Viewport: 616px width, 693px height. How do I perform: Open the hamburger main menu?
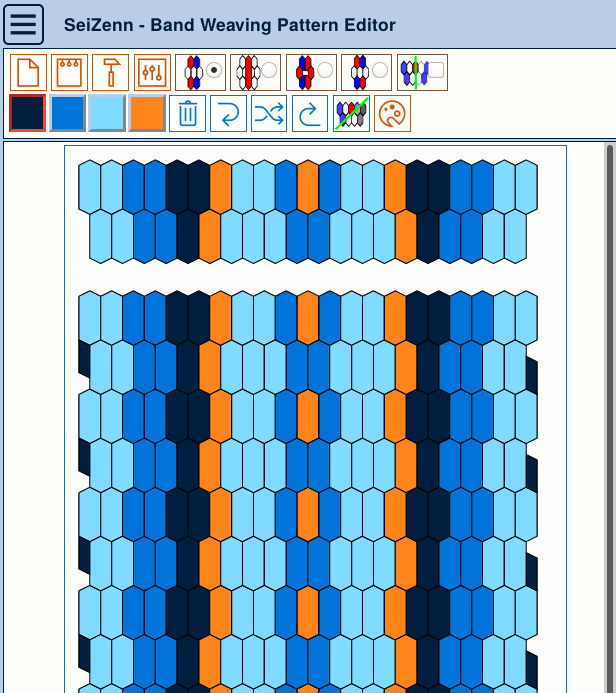coord(23,24)
